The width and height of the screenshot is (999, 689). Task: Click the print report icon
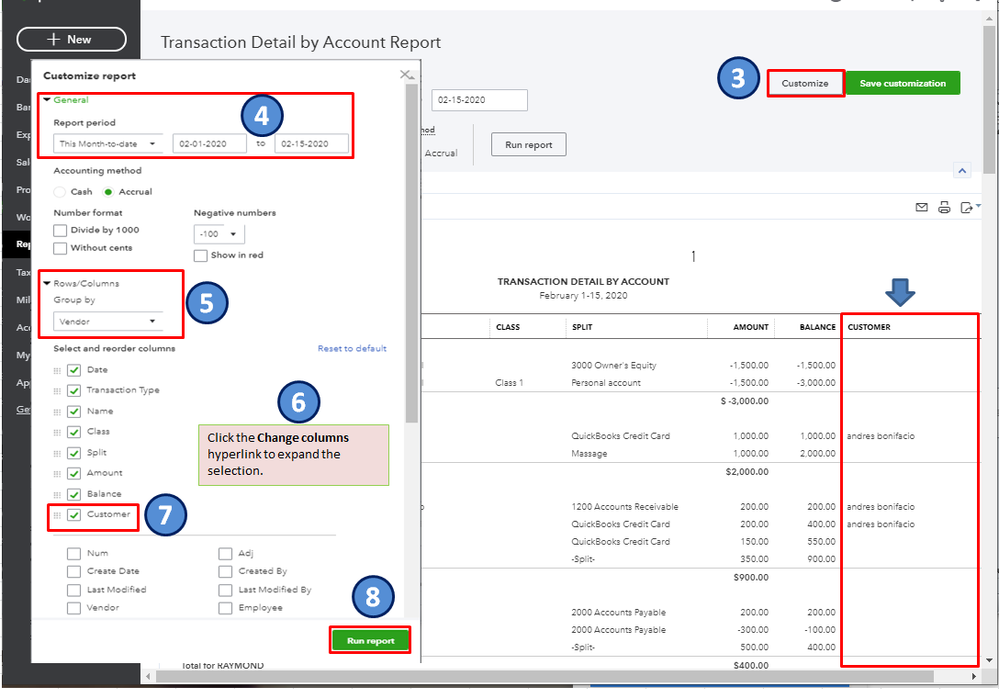pos(944,207)
